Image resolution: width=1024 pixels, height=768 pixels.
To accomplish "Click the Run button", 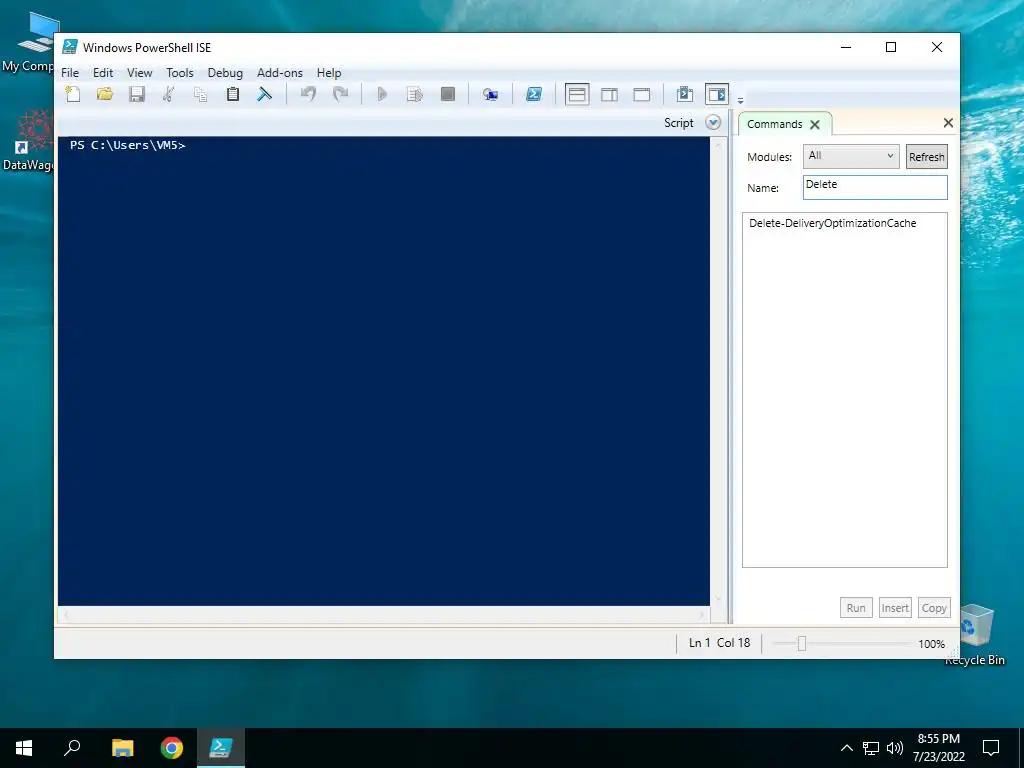I will coord(856,608).
